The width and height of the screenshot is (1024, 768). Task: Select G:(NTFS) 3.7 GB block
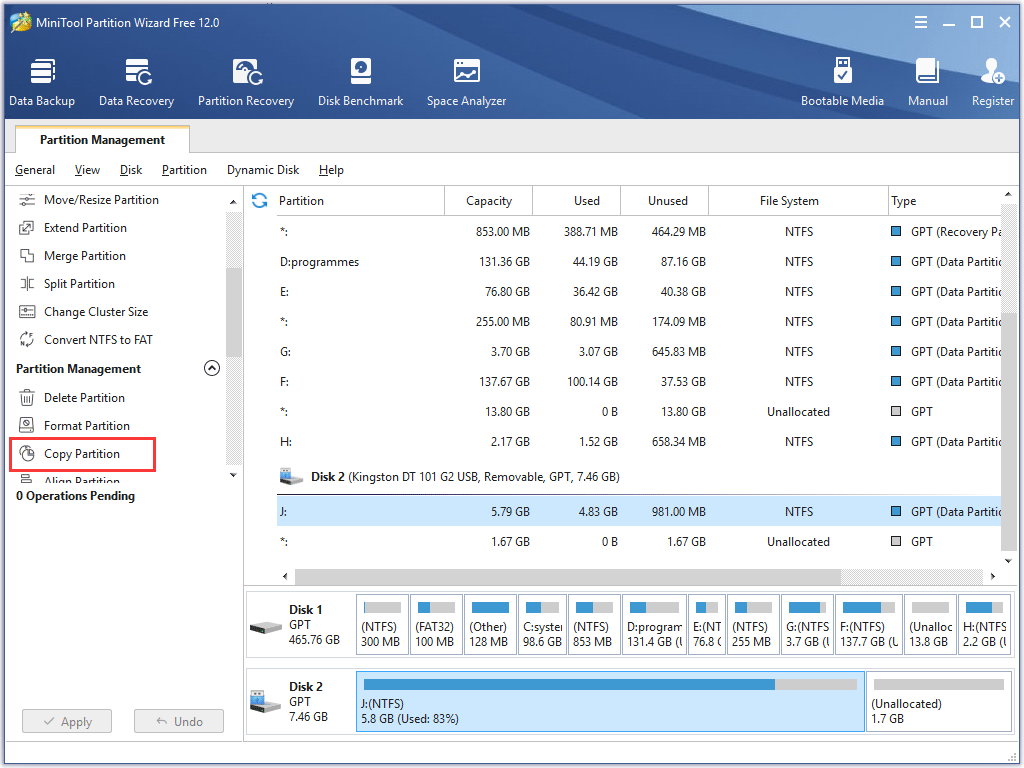click(x=807, y=625)
